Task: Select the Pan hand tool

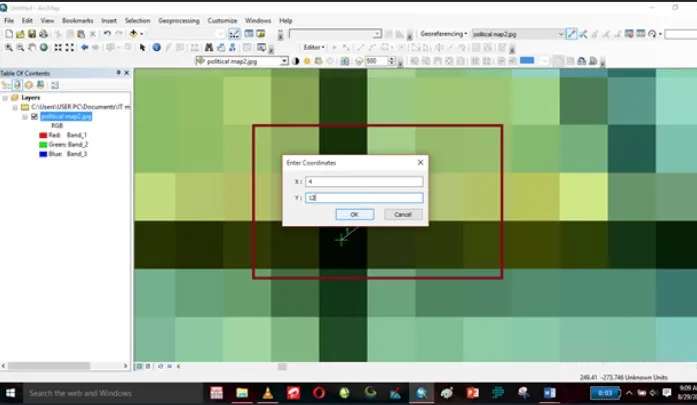Action: [x=32, y=48]
